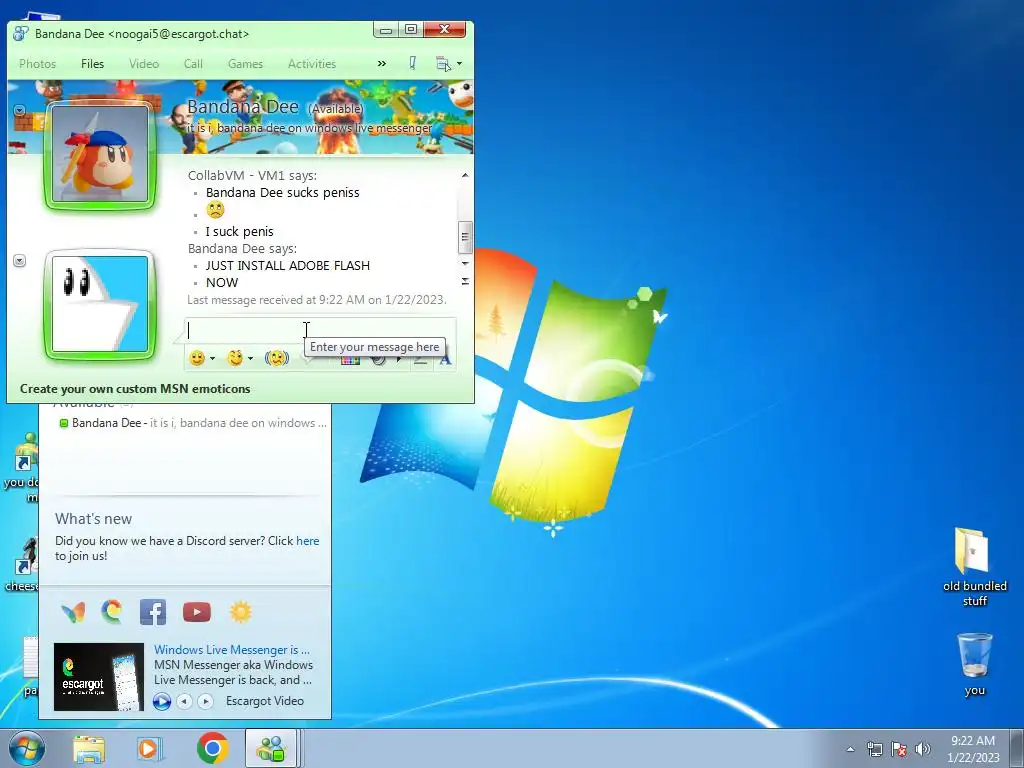This screenshot has height=768, width=1024.
Task: Open the sun weather icon
Action: [x=240, y=612]
